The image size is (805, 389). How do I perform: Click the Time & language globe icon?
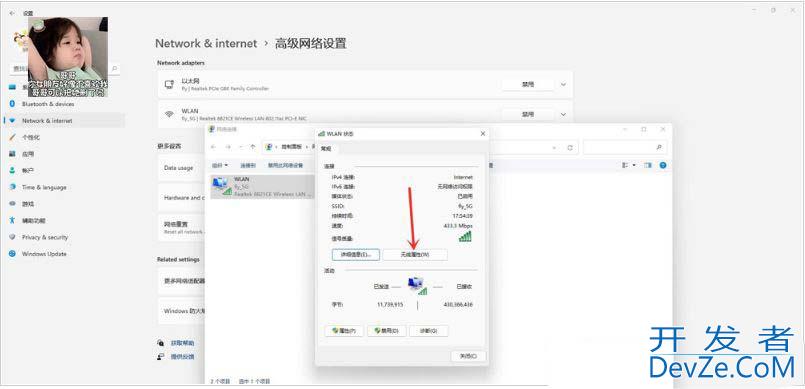click(x=12, y=187)
